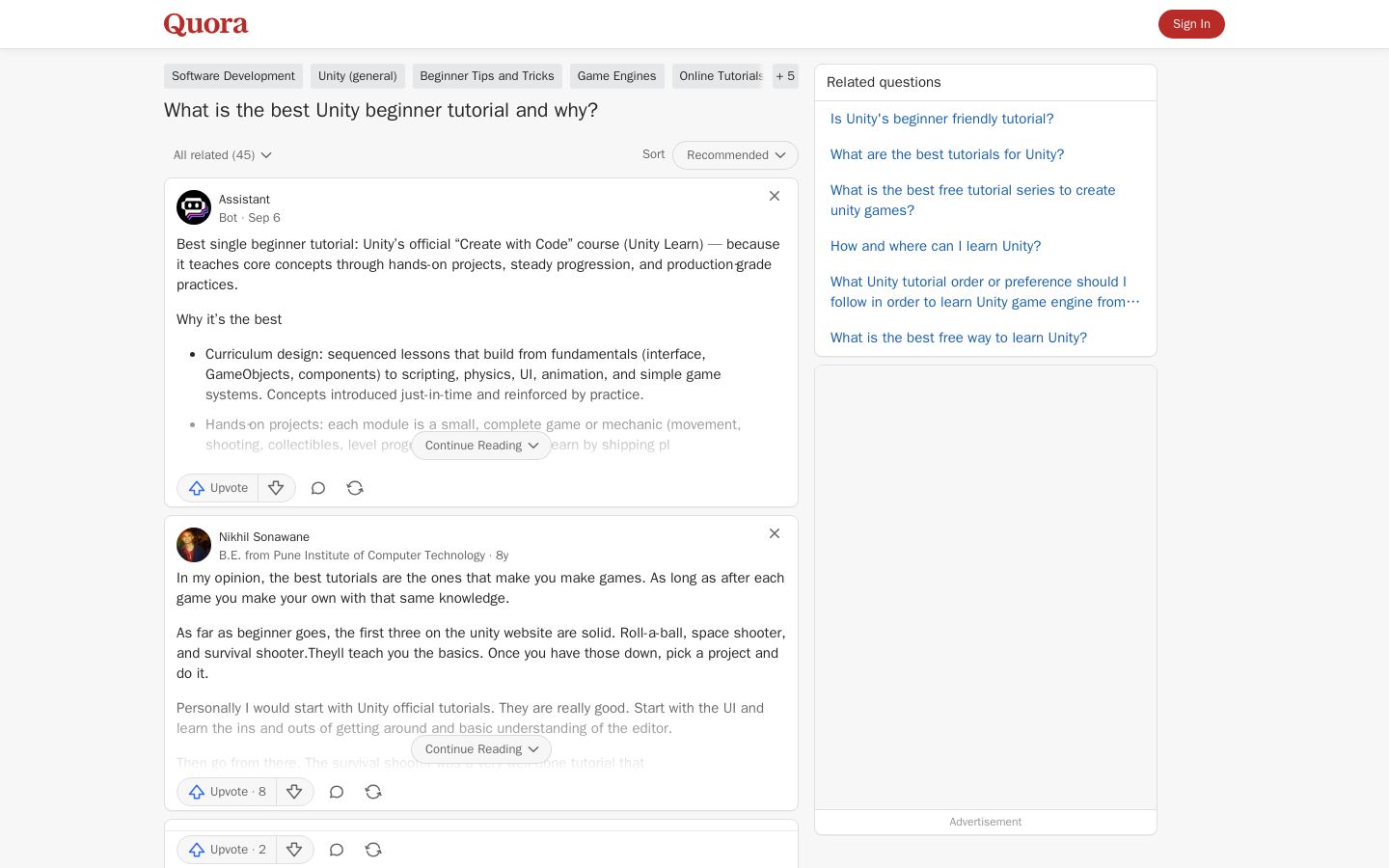Open the Game Engines topic tag

(617, 76)
